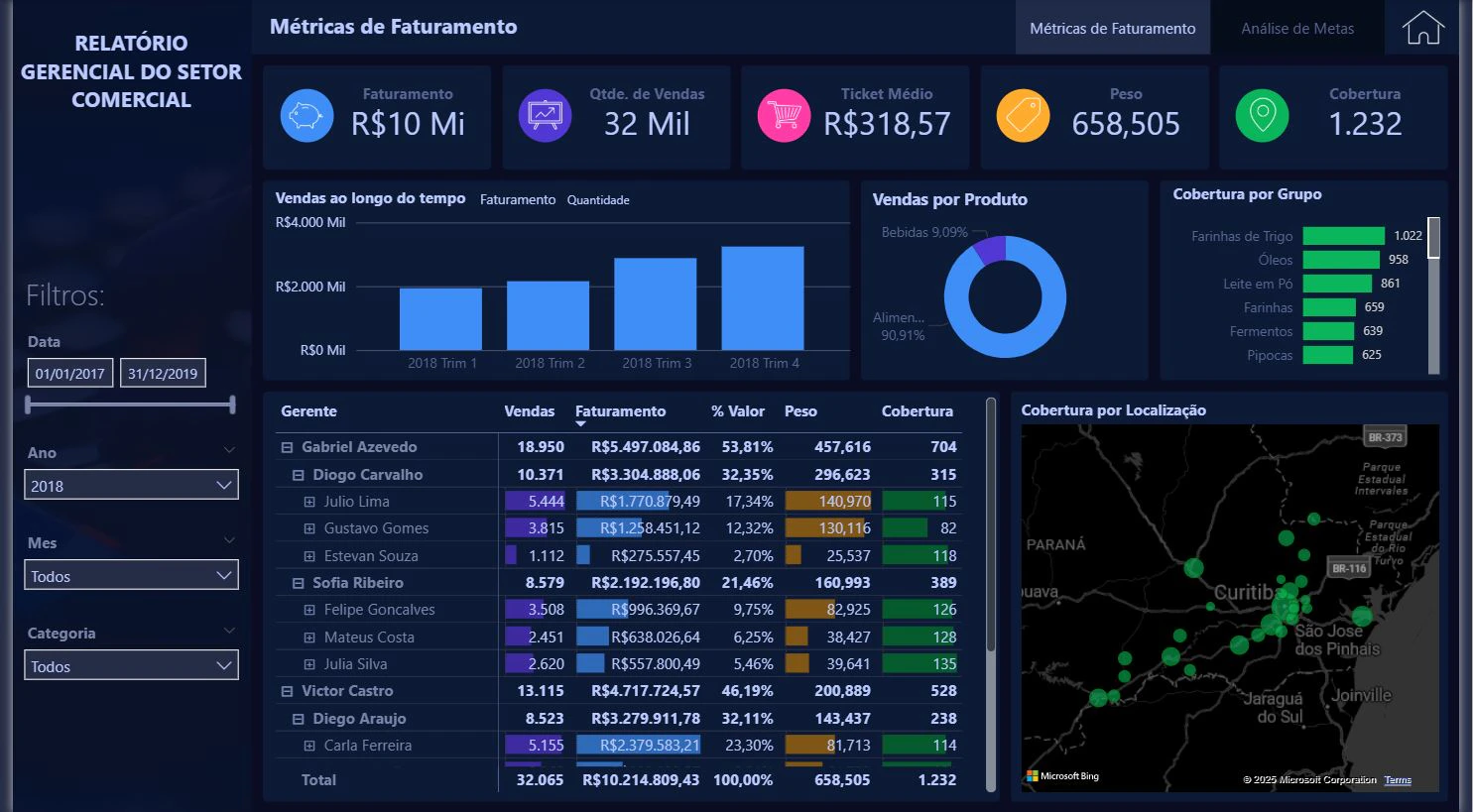Screen dimensions: 1473x812
Task: Click the shopping cart Ticket Médio icon
Action: [x=784, y=115]
